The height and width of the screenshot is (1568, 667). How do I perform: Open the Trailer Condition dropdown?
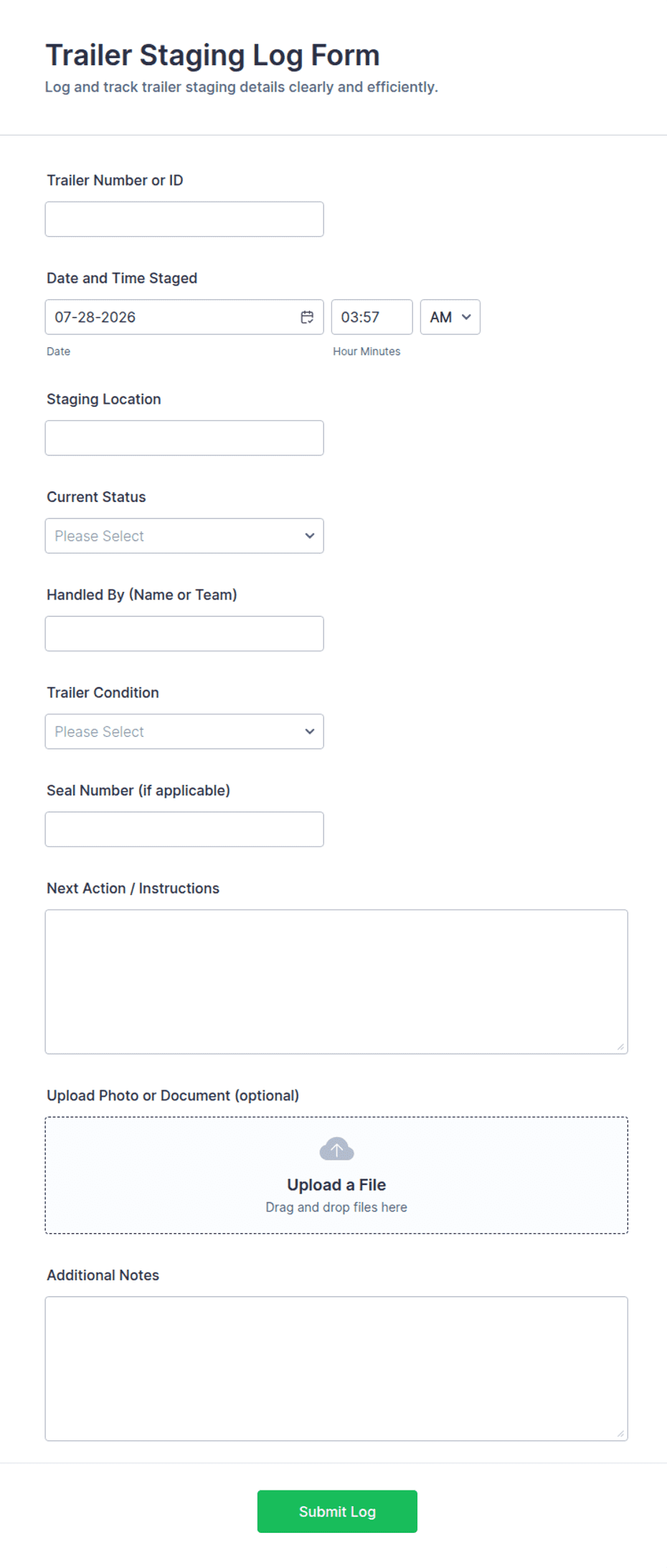pyautogui.click(x=184, y=732)
